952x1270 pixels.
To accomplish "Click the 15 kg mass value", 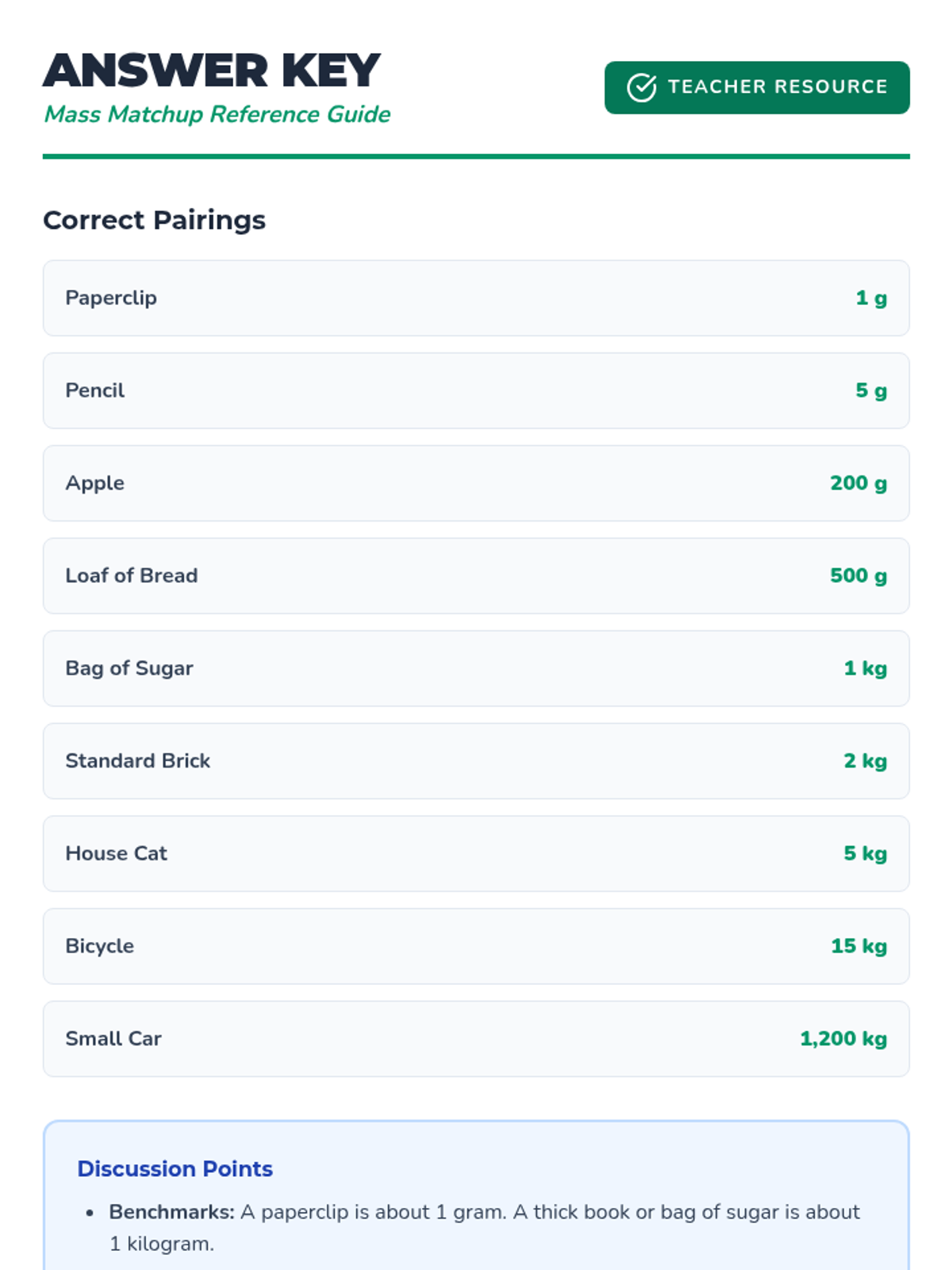I will point(858,946).
